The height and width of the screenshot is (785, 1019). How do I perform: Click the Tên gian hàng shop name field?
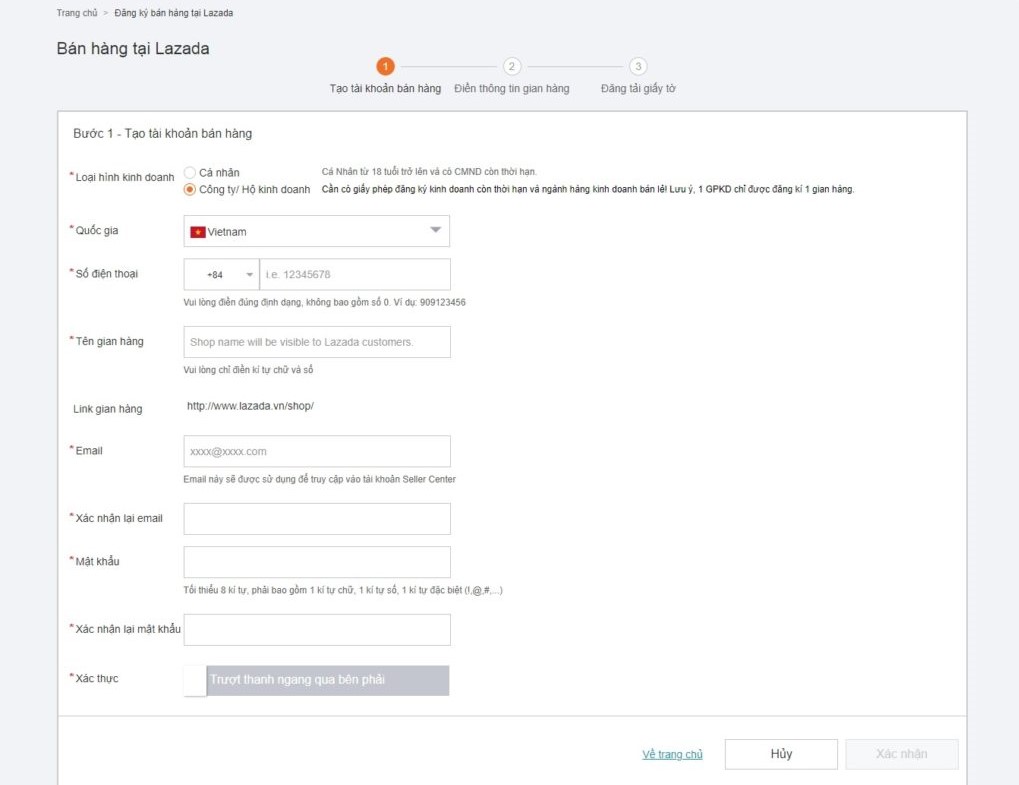[x=316, y=342]
